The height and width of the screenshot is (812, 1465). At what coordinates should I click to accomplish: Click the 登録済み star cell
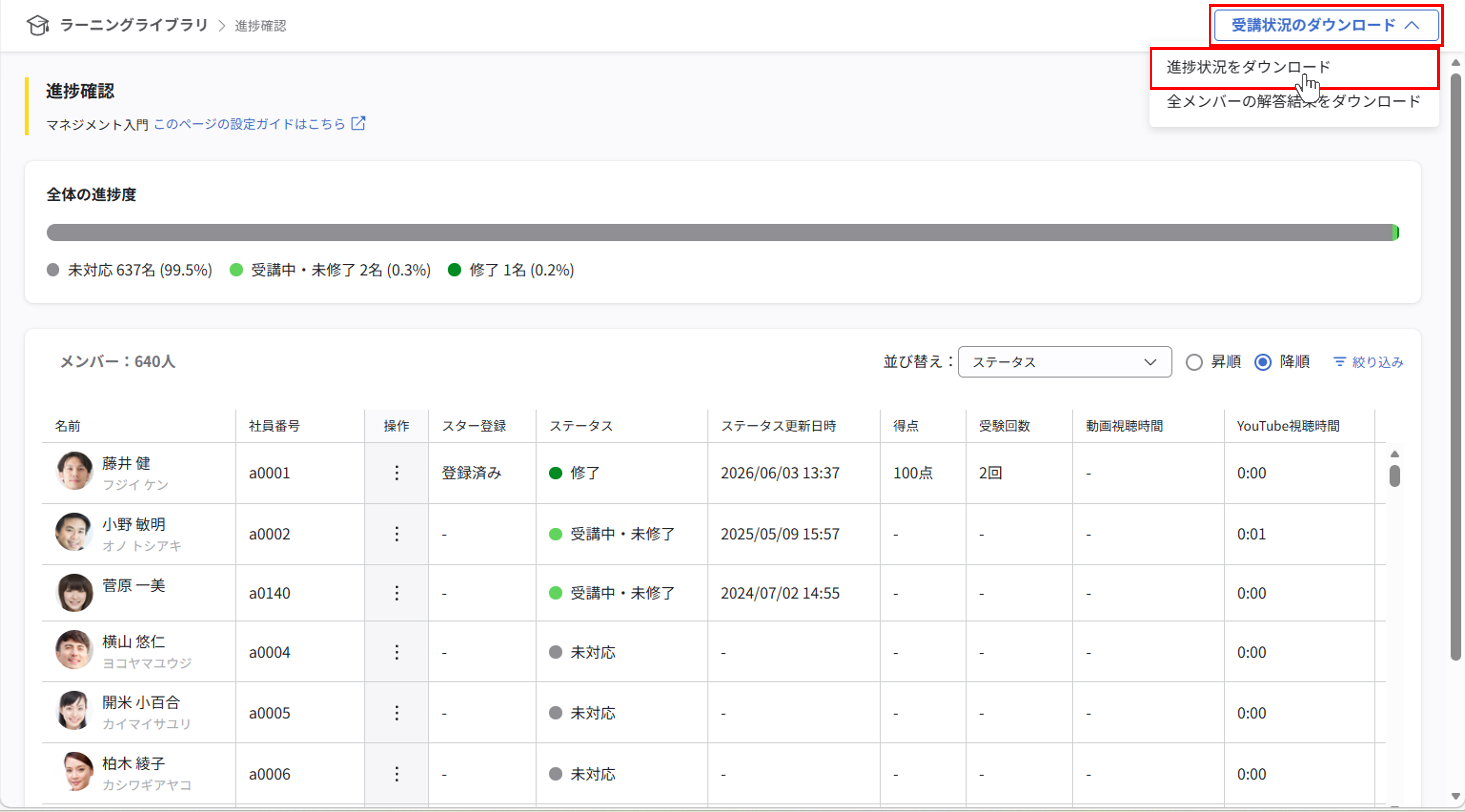471,472
